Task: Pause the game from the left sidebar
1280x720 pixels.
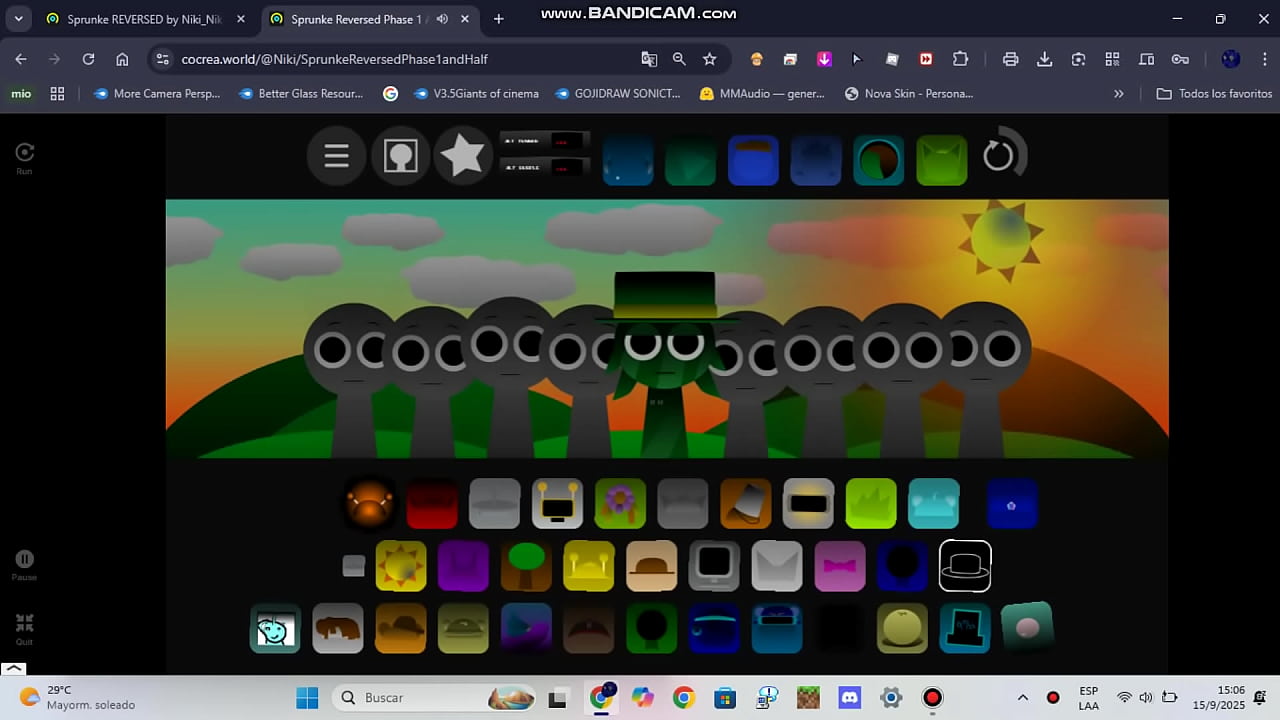Action: tap(24, 560)
